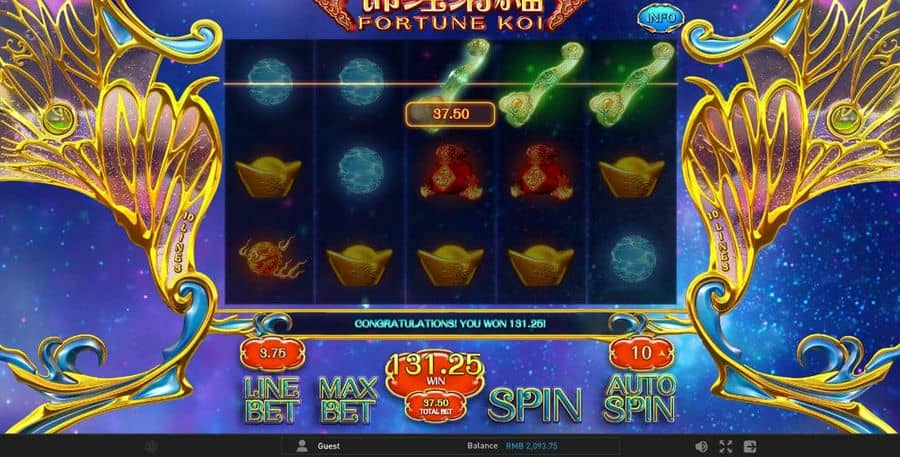Click the 97.50 total bet badge

(x=435, y=406)
